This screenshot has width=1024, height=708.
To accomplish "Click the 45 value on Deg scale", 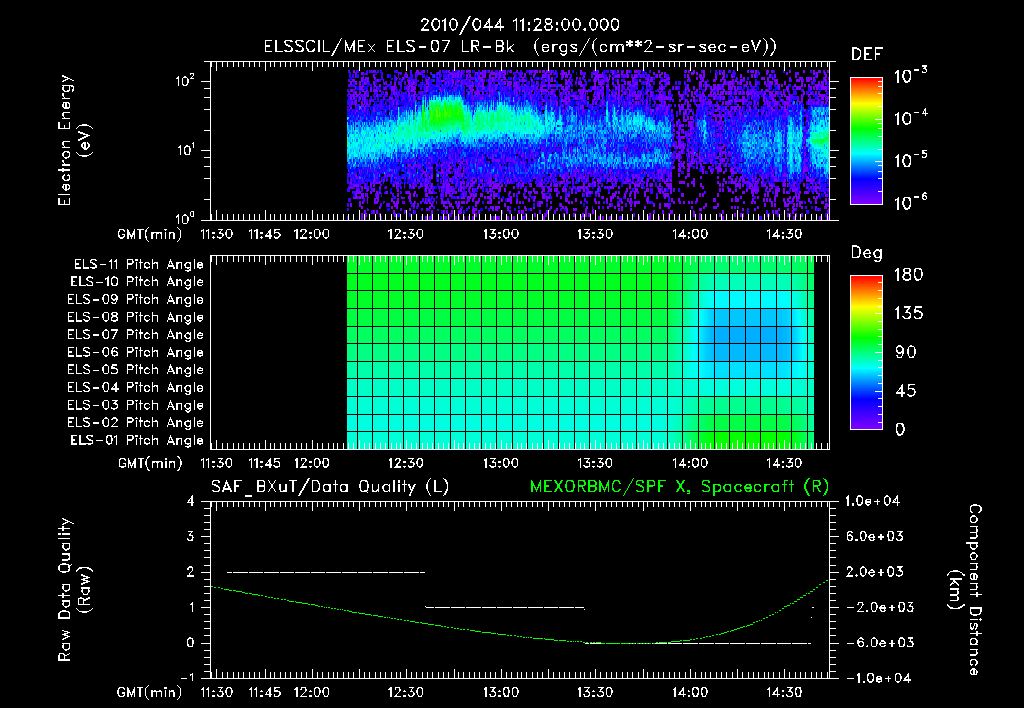I will (906, 391).
